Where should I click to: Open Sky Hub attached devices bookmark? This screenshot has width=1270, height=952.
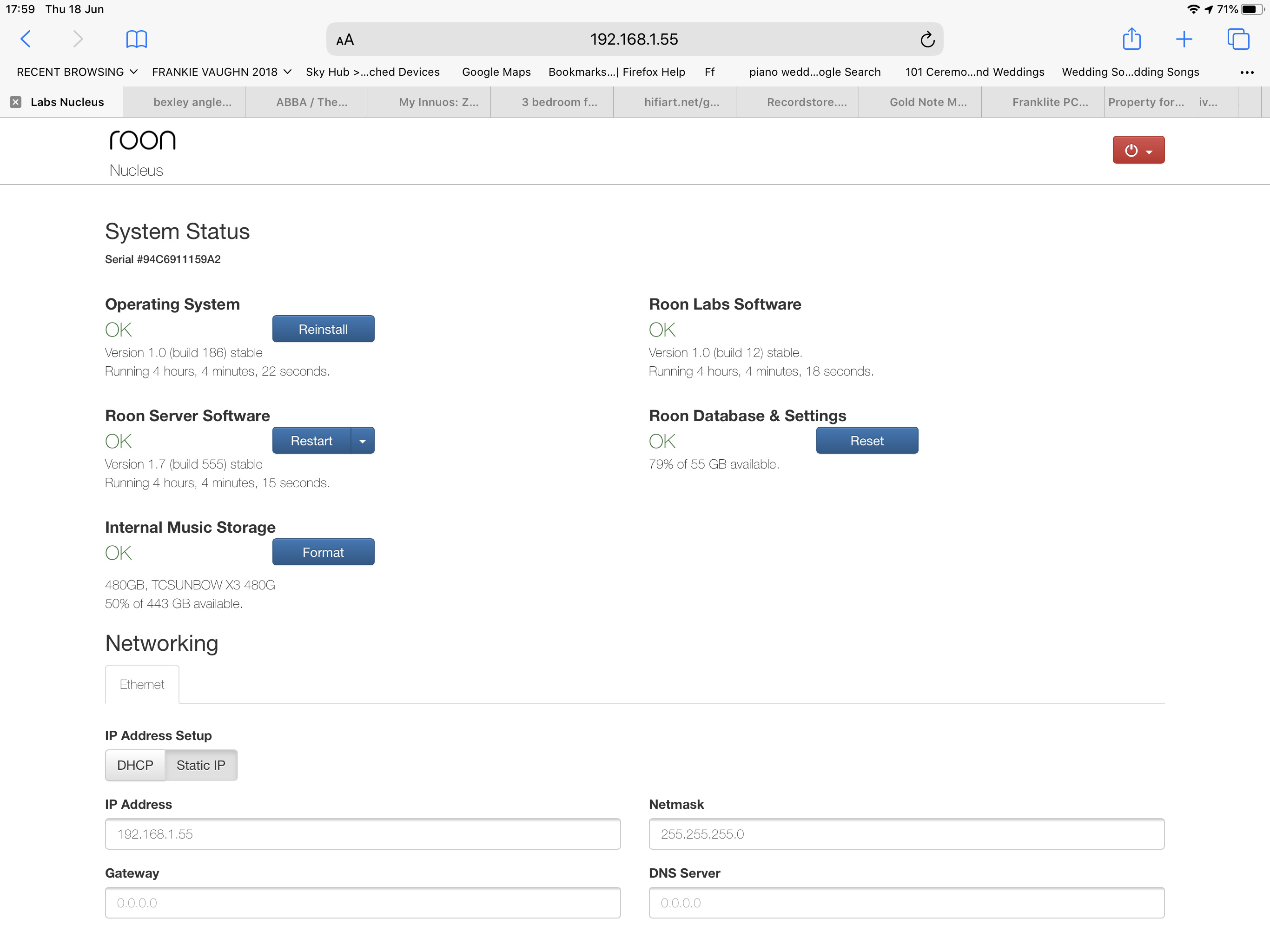(x=373, y=72)
